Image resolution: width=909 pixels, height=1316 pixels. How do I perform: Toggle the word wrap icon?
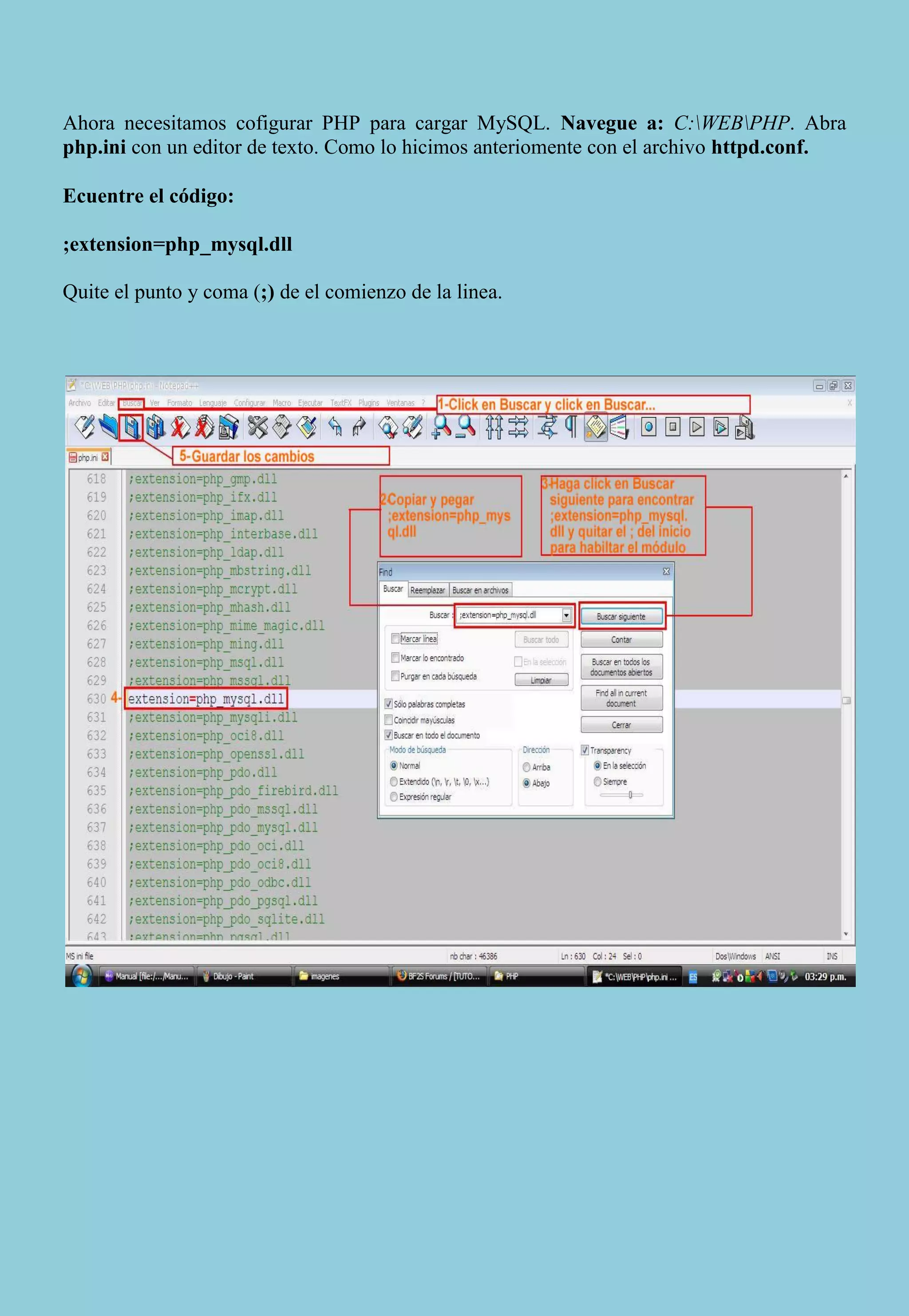(547, 427)
